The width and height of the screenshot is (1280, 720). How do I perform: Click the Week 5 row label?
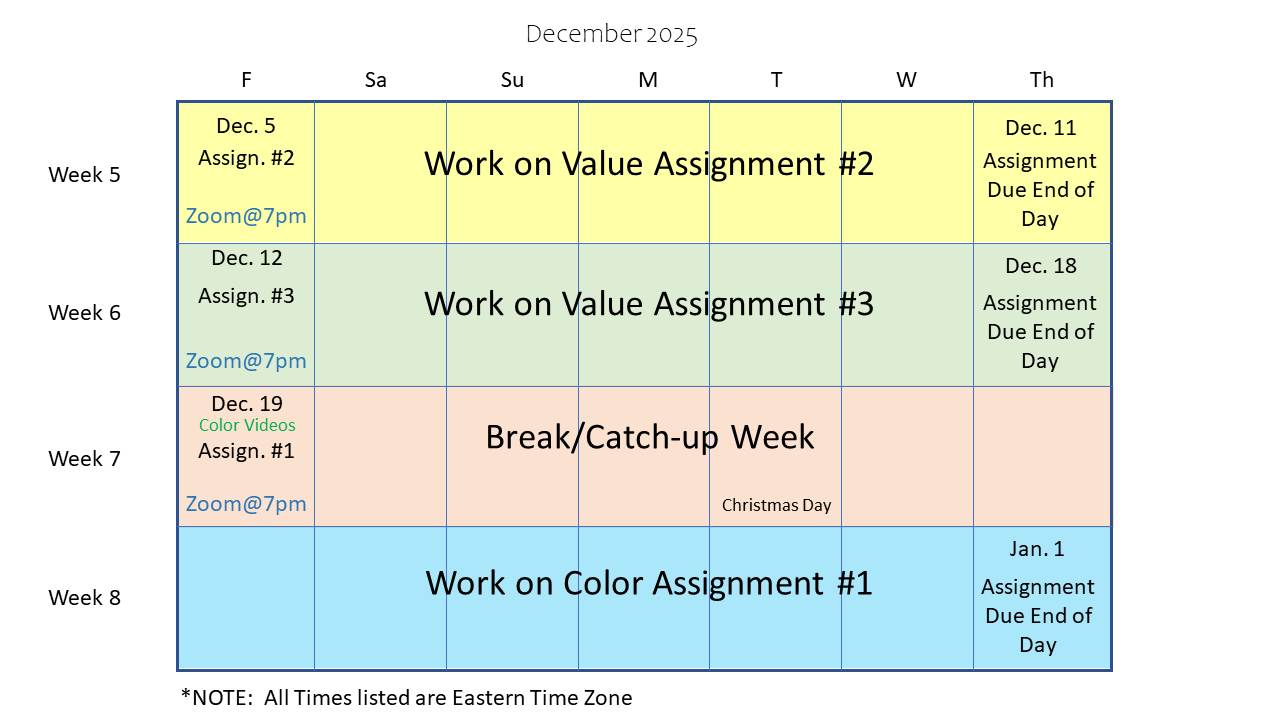coord(84,174)
